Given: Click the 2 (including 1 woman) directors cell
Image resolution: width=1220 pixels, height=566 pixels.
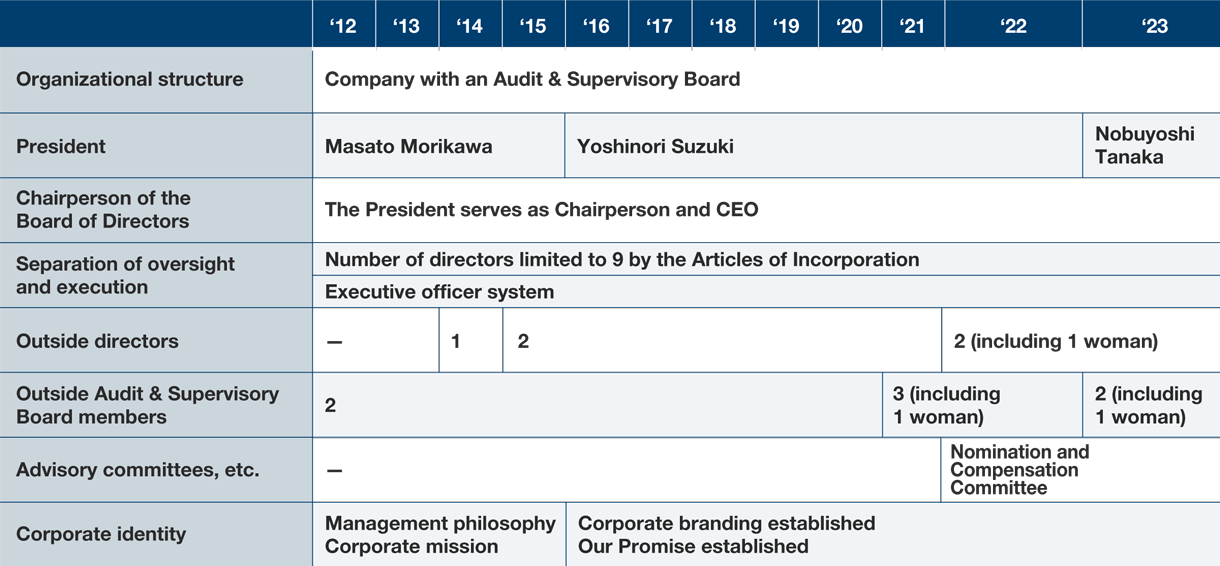Looking at the screenshot, I should point(1081,341).
